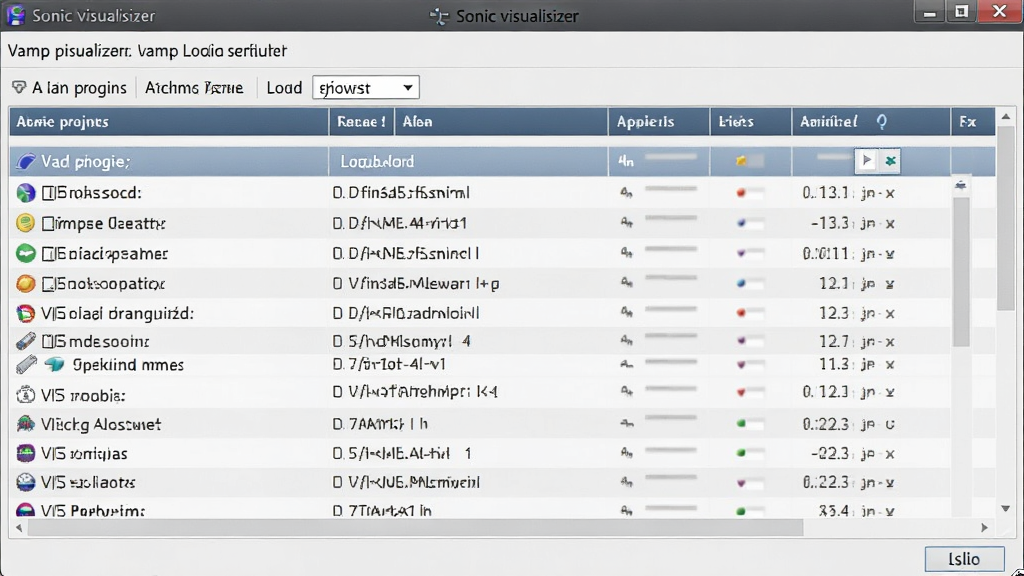The height and width of the screenshot is (576, 1024).
Task: Click the icon of 'Vlīckg Alosтмиet' row
Action: coord(25,424)
